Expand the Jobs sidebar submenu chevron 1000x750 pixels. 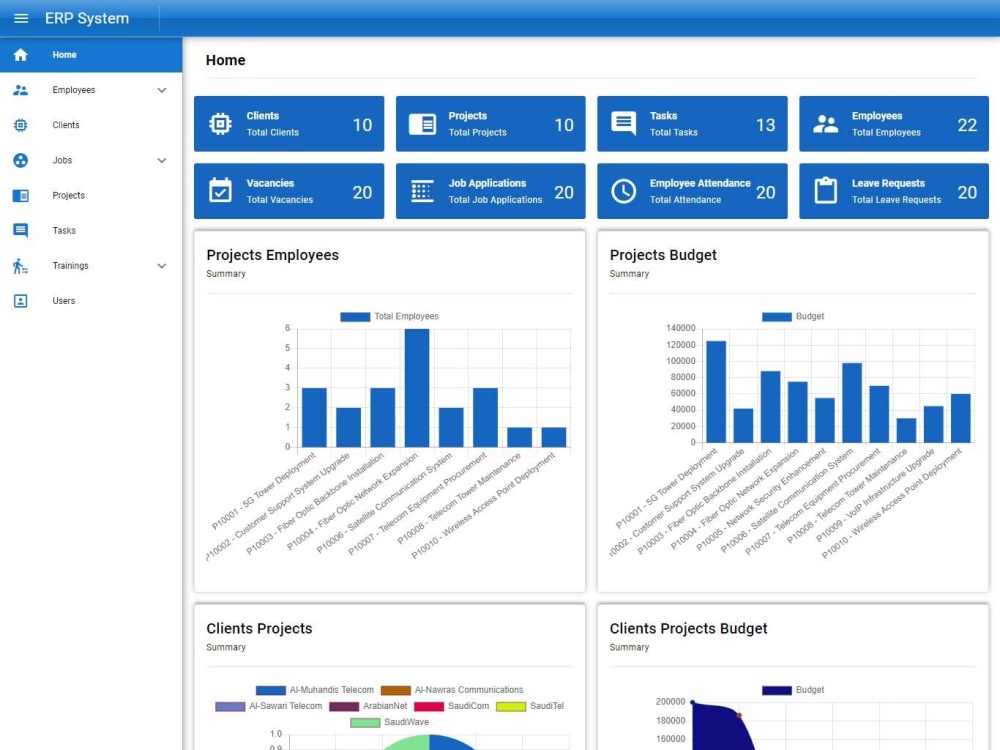[162, 160]
